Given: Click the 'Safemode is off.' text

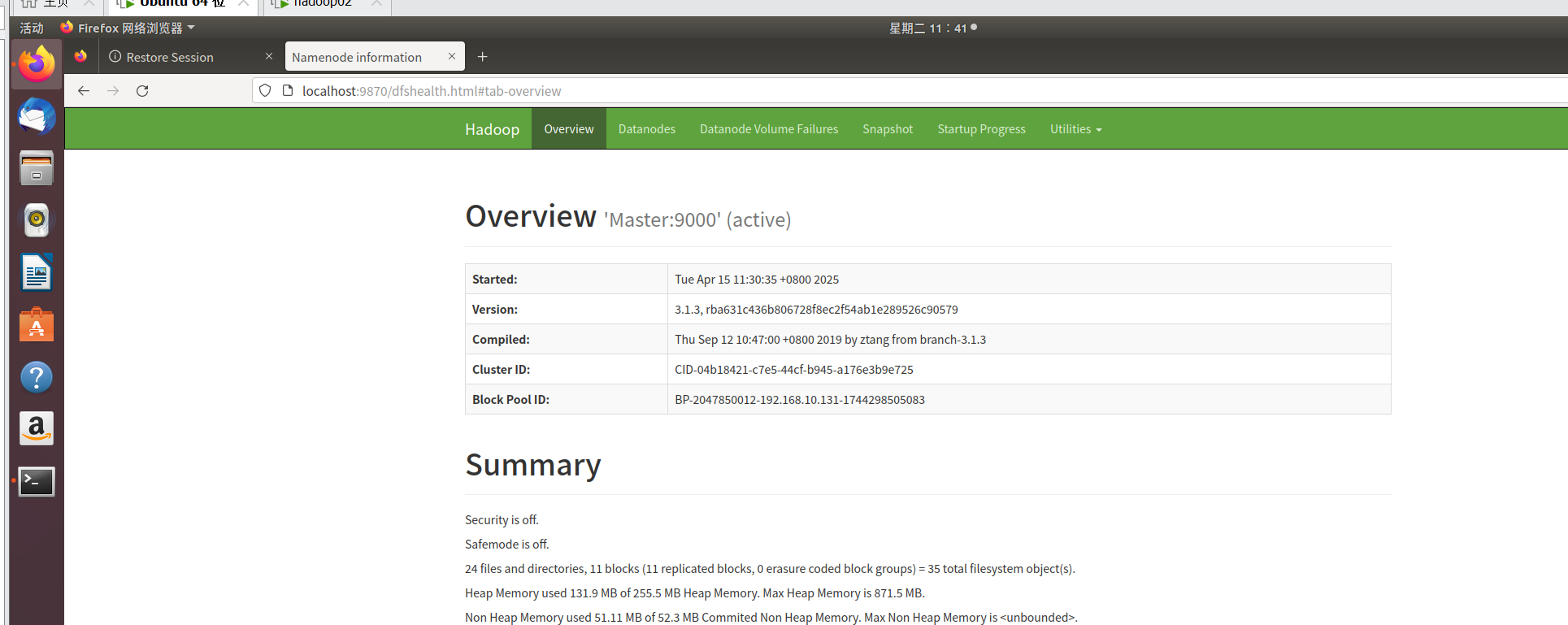Looking at the screenshot, I should point(507,545).
